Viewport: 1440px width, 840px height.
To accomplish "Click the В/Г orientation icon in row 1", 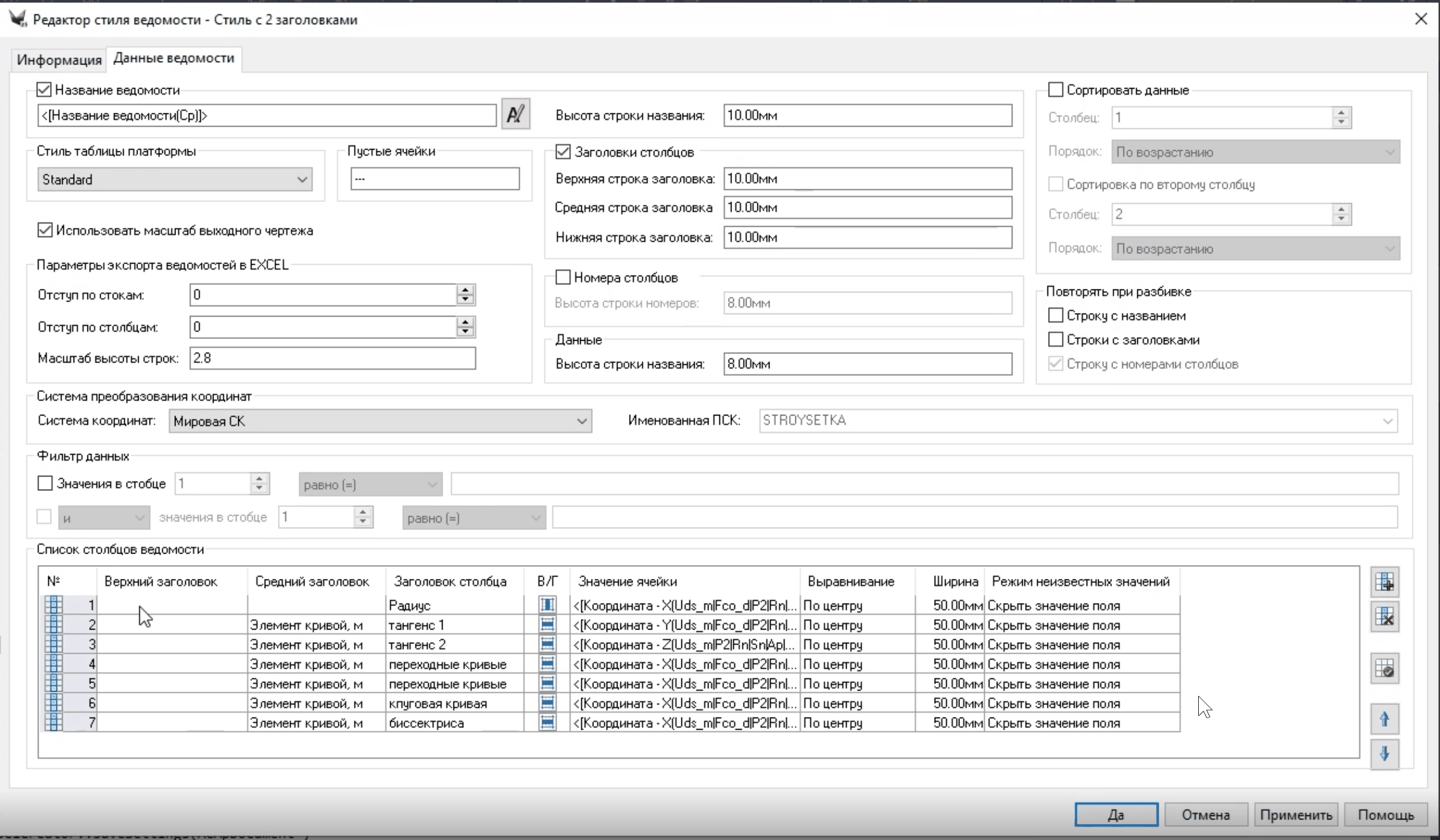I will [x=547, y=604].
